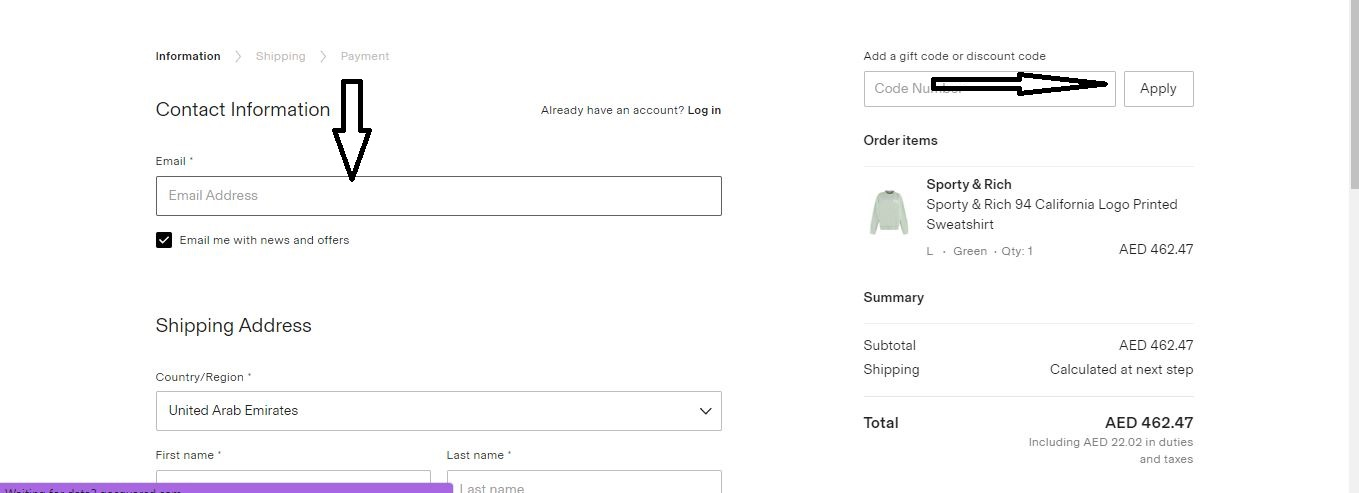Click the chevron before Payment breadcrumb

[323, 56]
